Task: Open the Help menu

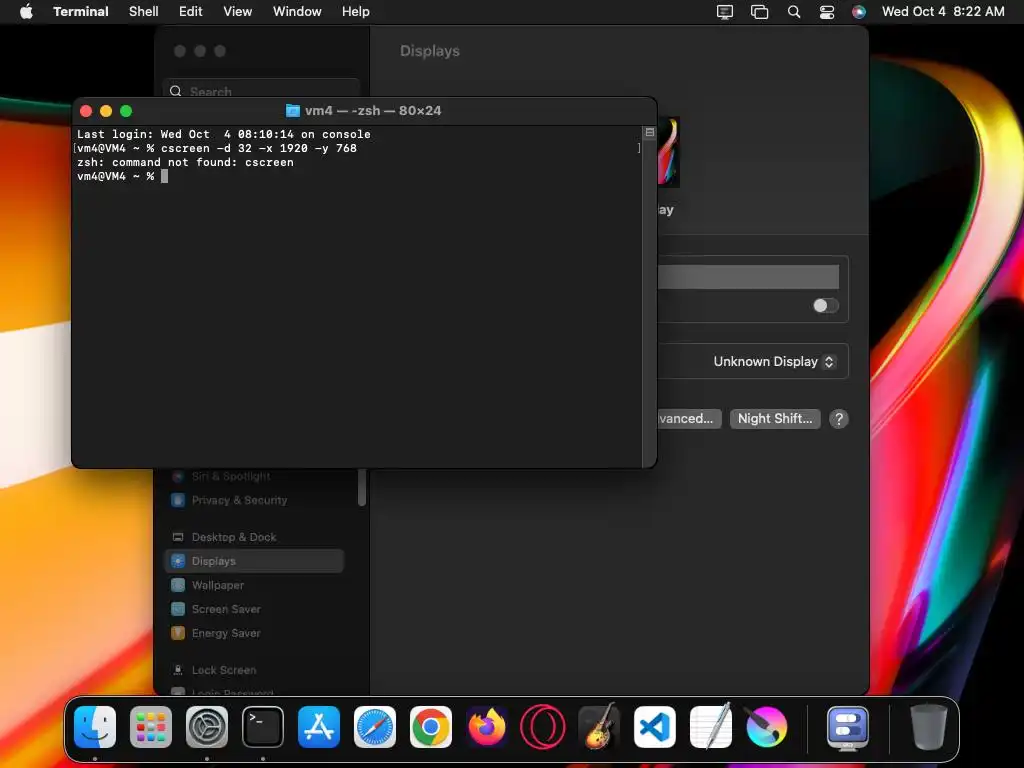Action: point(356,12)
